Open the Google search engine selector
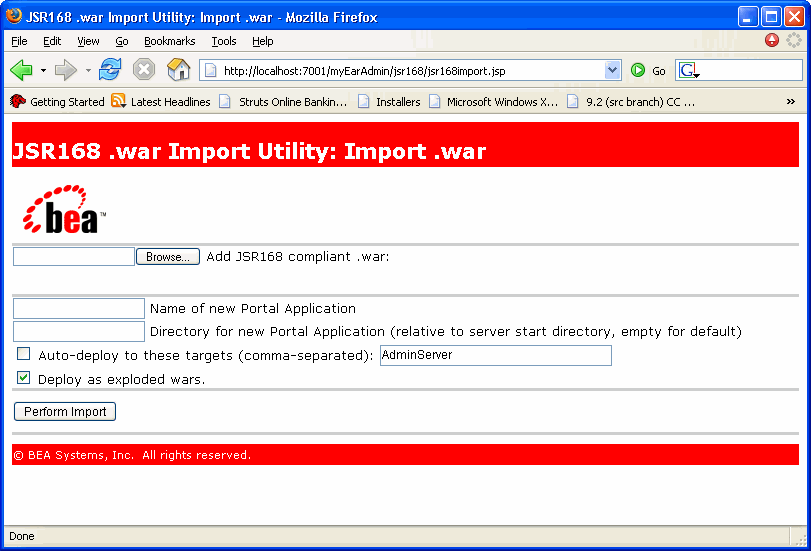Image resolution: width=811 pixels, height=551 pixels. pyautogui.click(x=689, y=70)
